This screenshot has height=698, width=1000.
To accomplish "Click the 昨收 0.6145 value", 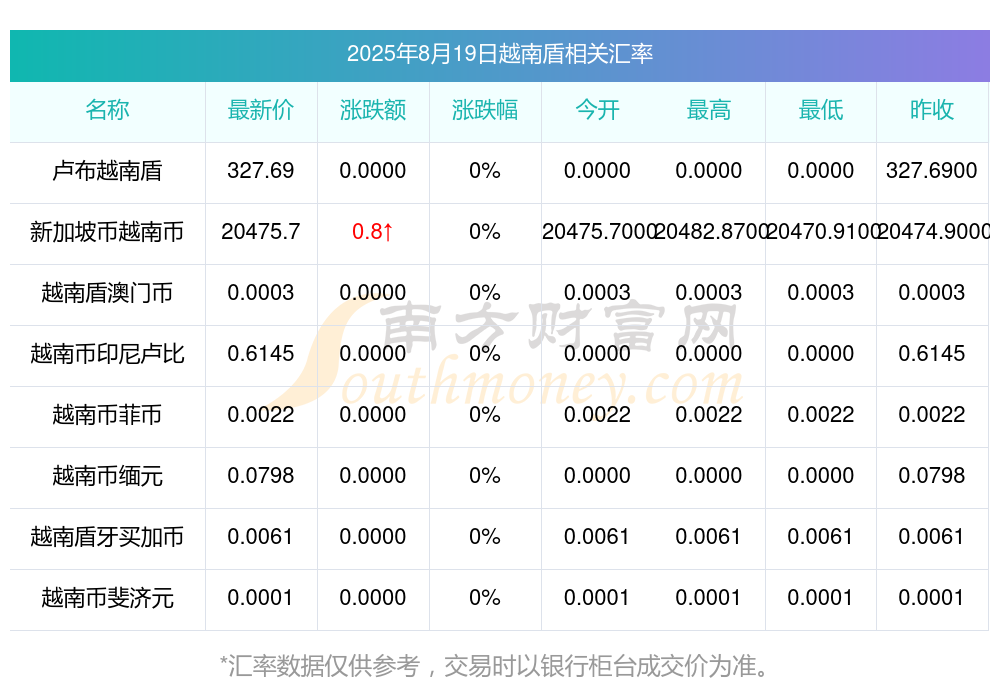I will point(932,353).
